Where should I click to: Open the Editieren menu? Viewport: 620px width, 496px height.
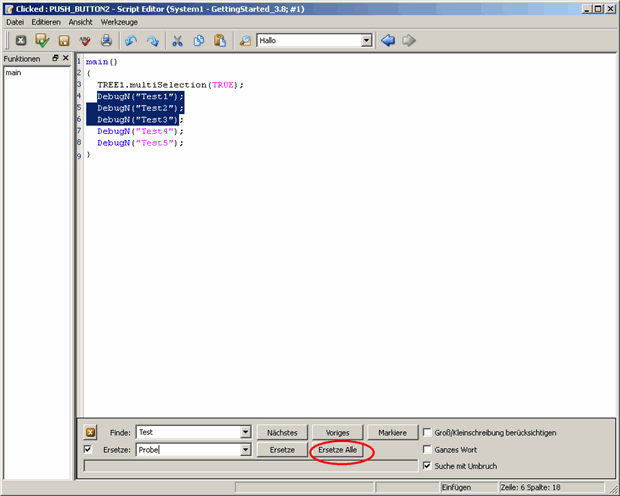[46, 22]
